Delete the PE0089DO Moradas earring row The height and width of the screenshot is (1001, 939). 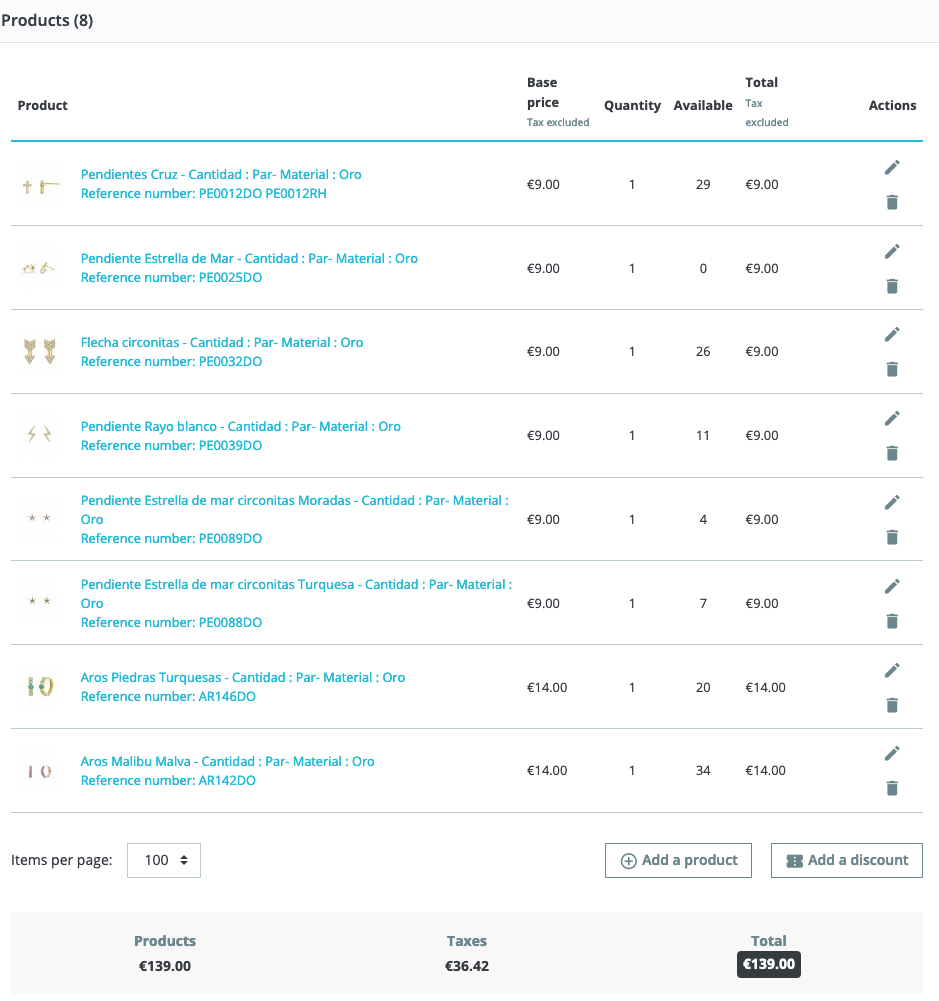point(892,537)
